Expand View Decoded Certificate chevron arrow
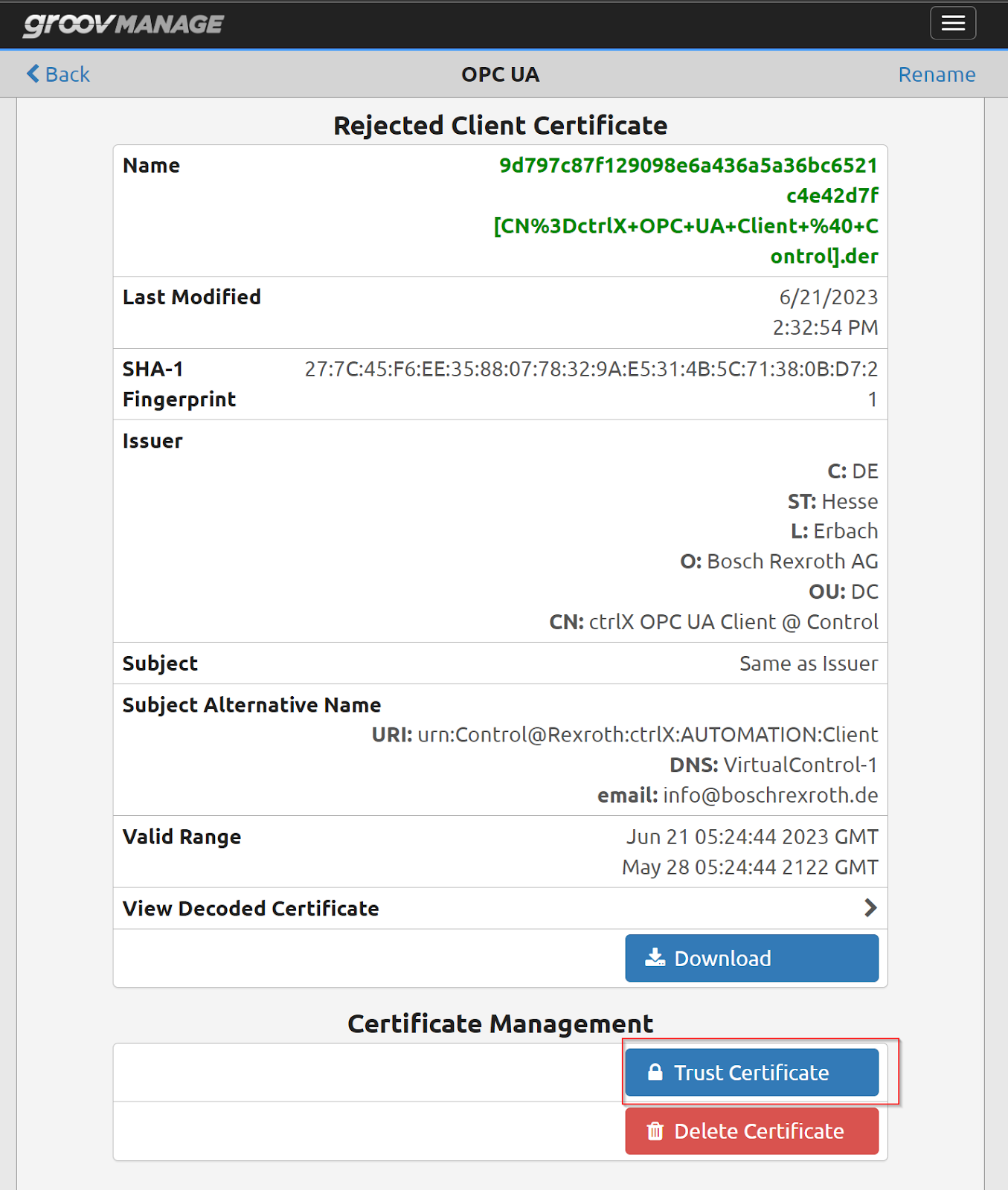 (870, 907)
